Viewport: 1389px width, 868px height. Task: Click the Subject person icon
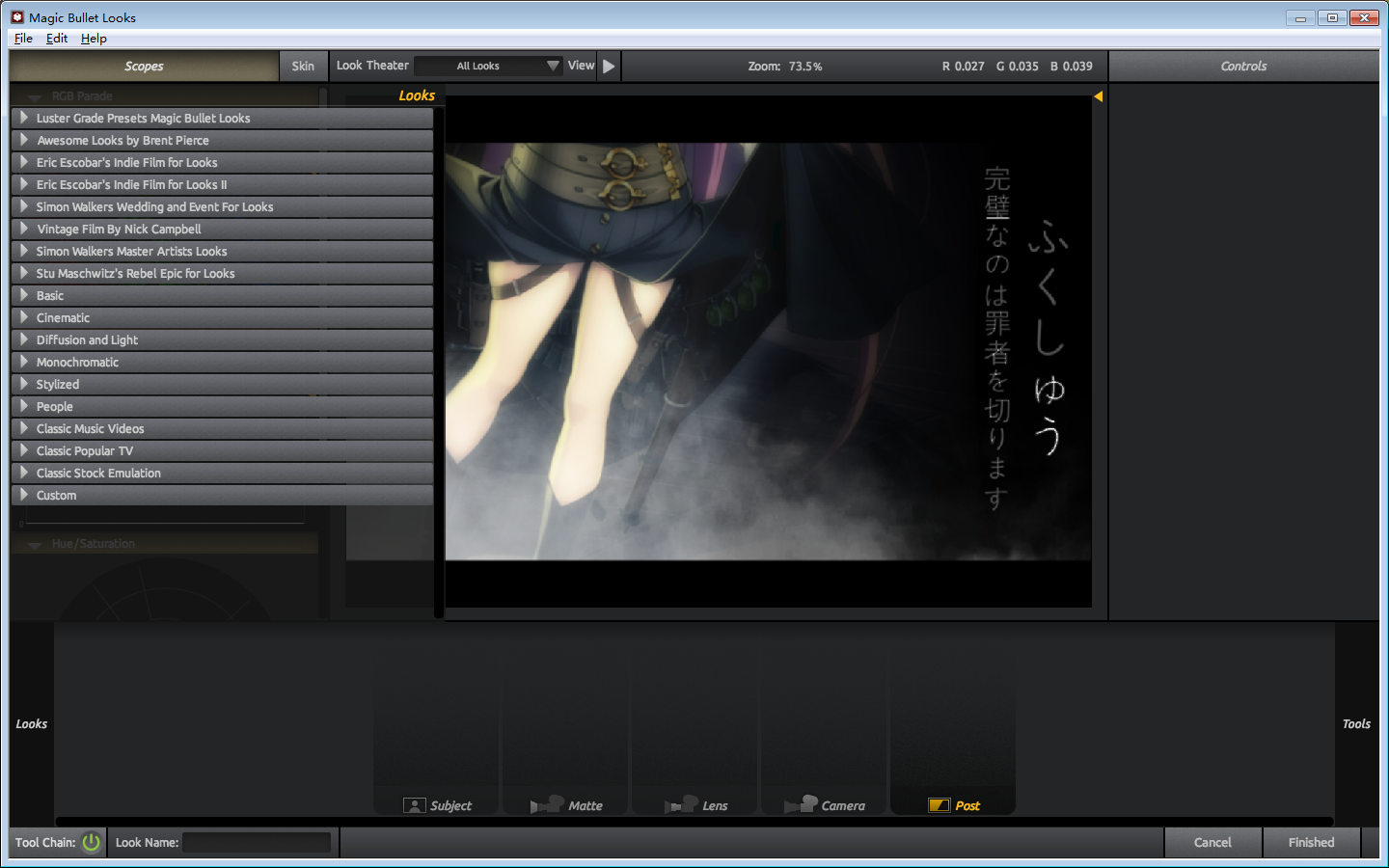(415, 805)
